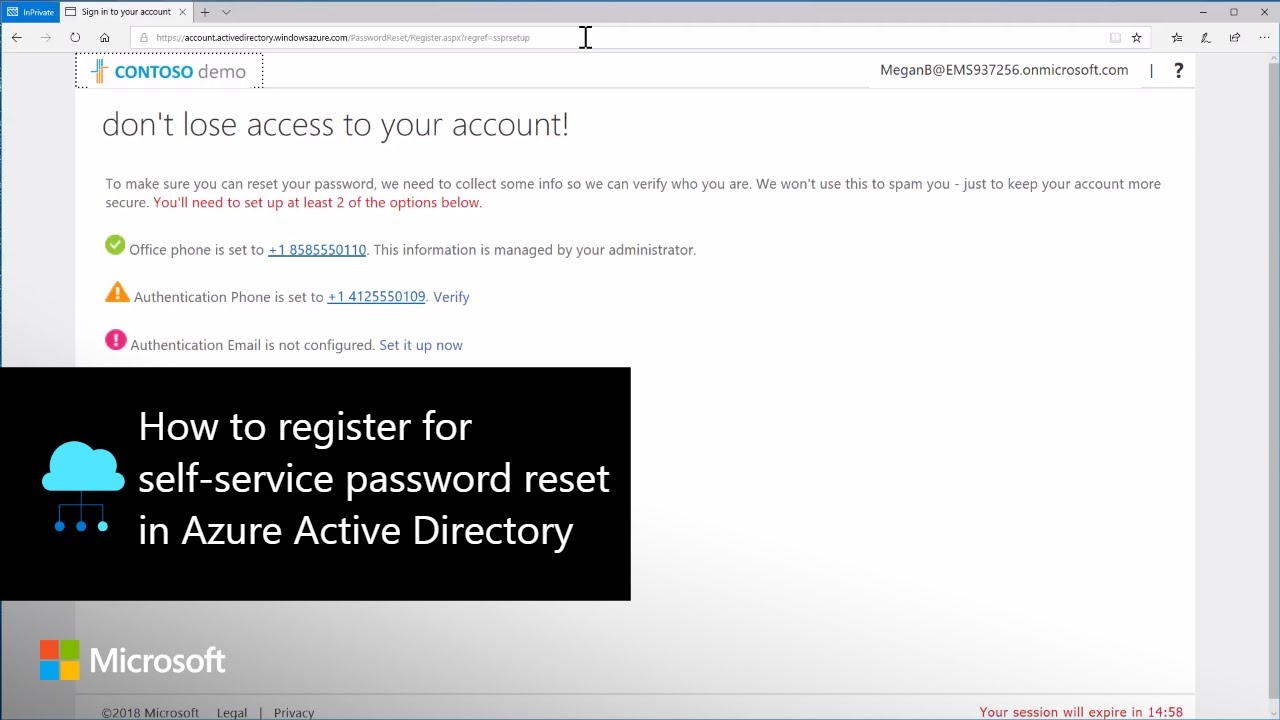Close the 'Sign in to your account' tab
1280x720 pixels.
182,12
